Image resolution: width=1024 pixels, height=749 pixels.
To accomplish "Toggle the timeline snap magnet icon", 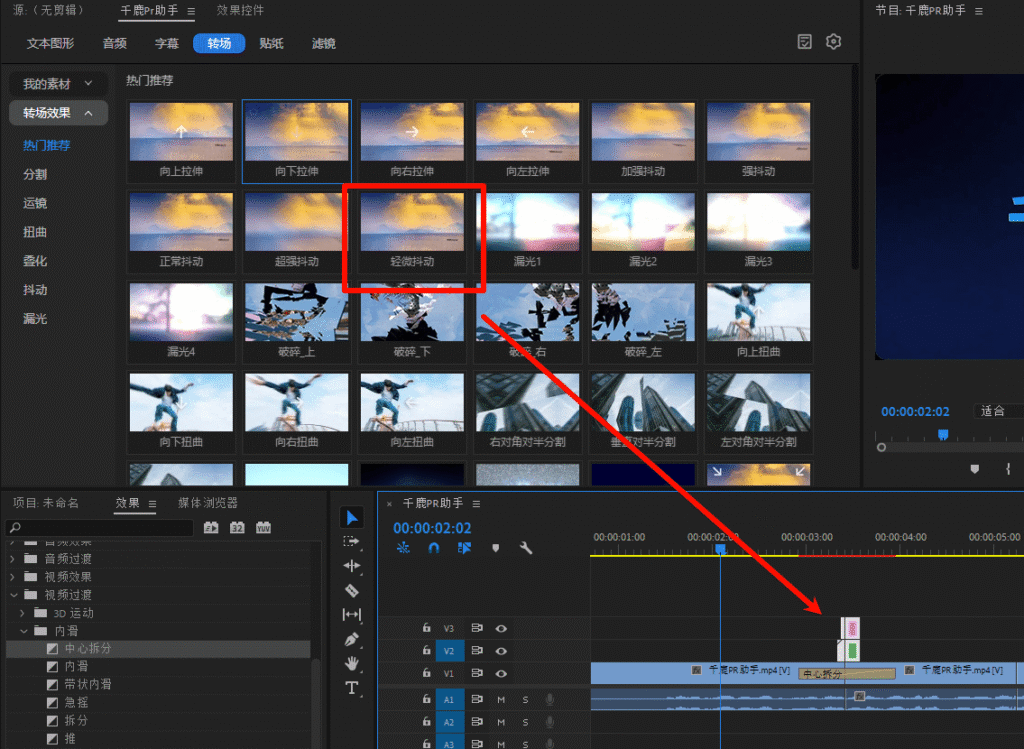I will click(x=434, y=548).
